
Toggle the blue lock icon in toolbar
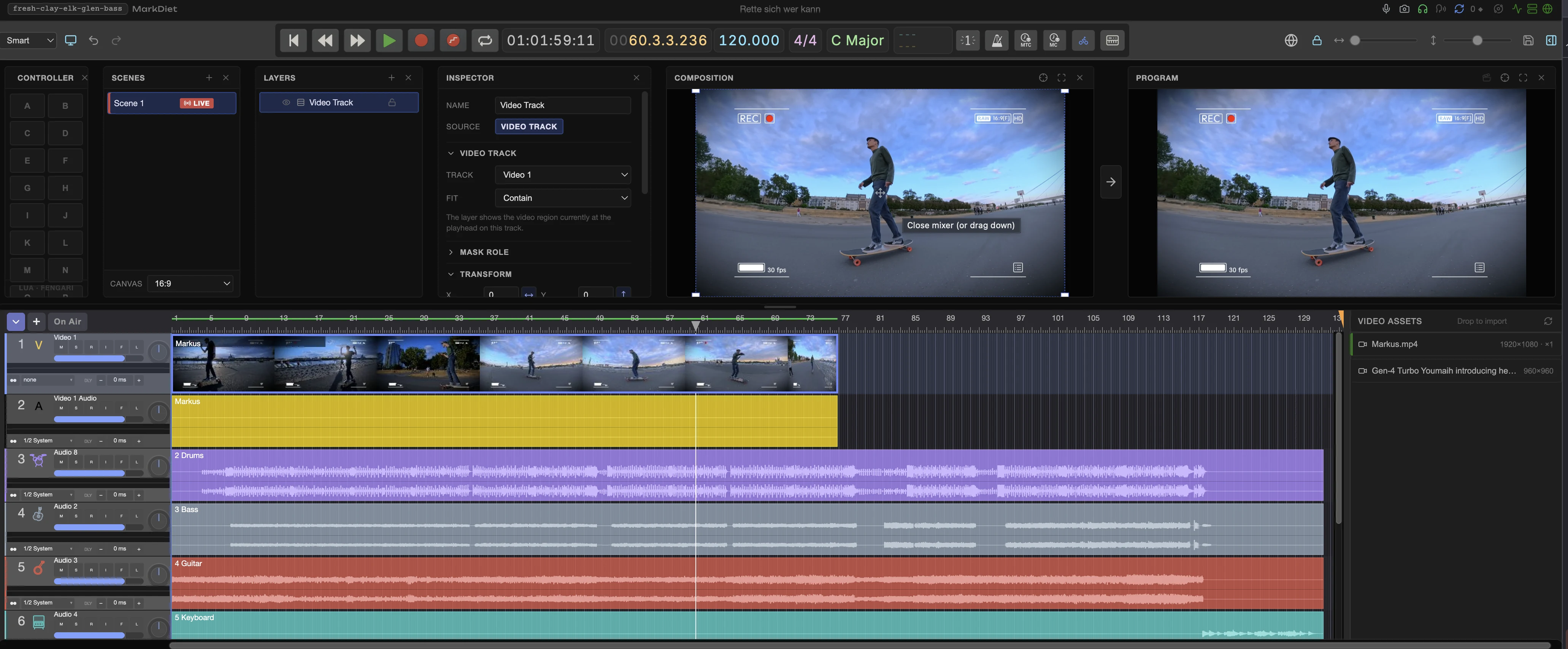pyautogui.click(x=1317, y=40)
